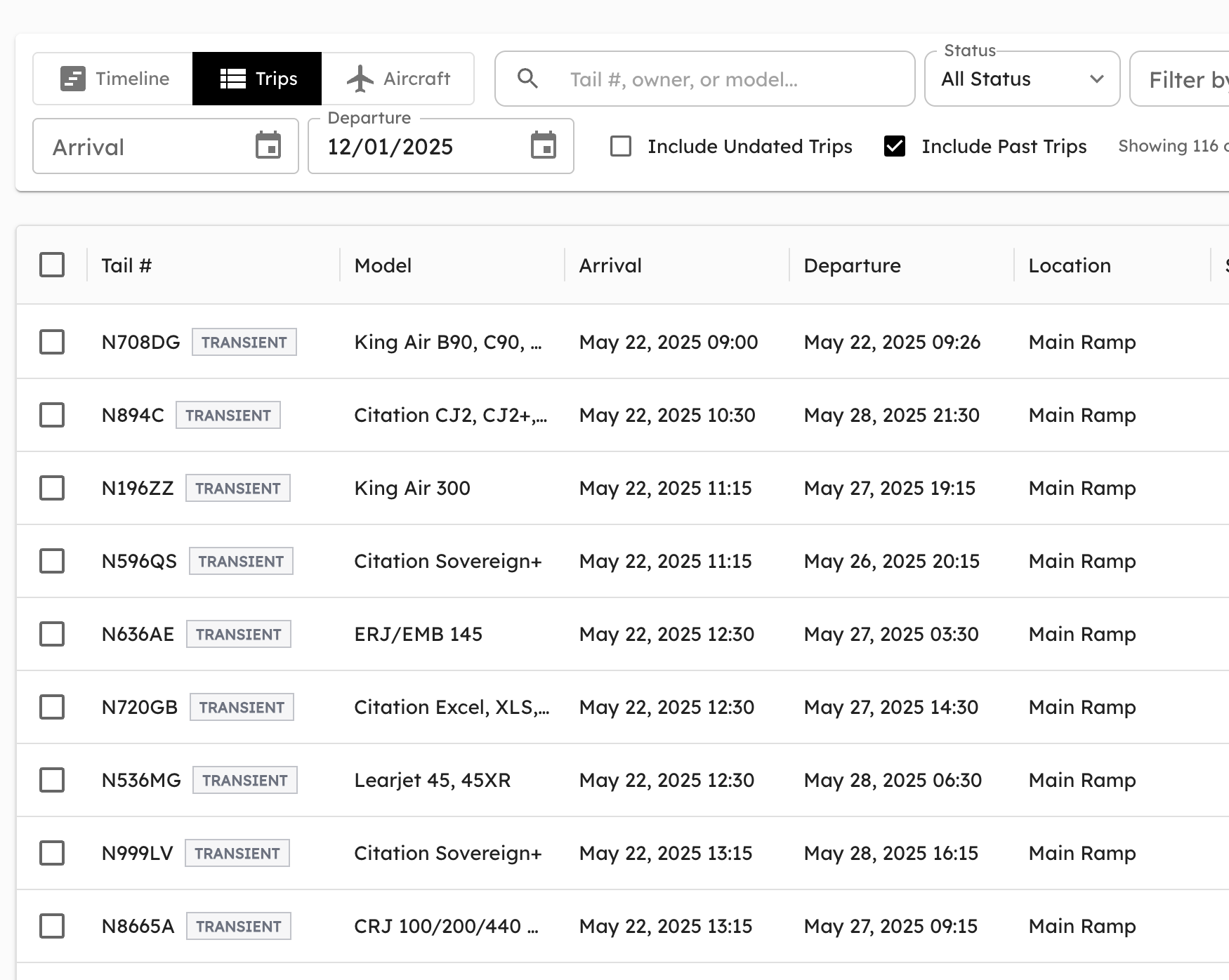
Task: Click tail number N596QS
Action: click(x=139, y=561)
